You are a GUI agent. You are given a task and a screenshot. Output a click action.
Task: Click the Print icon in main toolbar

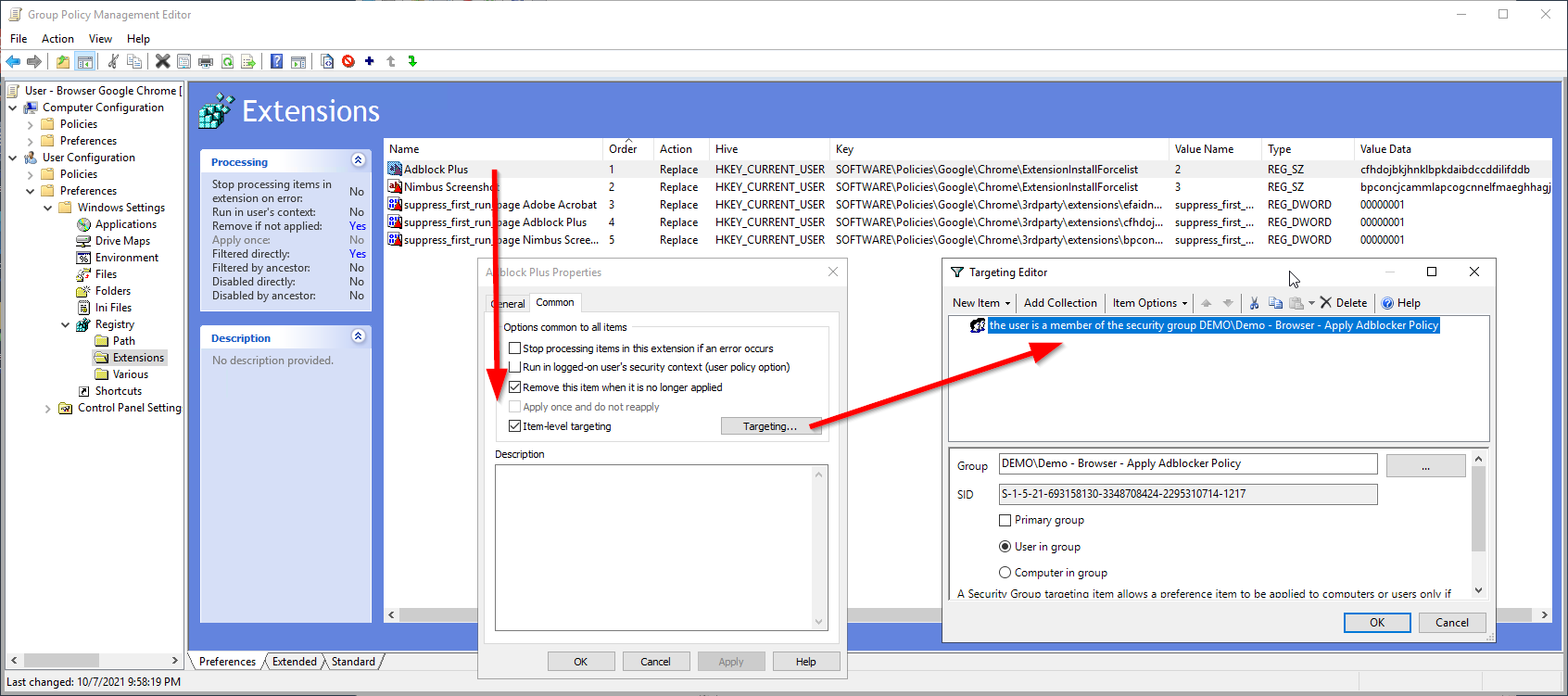pyautogui.click(x=206, y=61)
